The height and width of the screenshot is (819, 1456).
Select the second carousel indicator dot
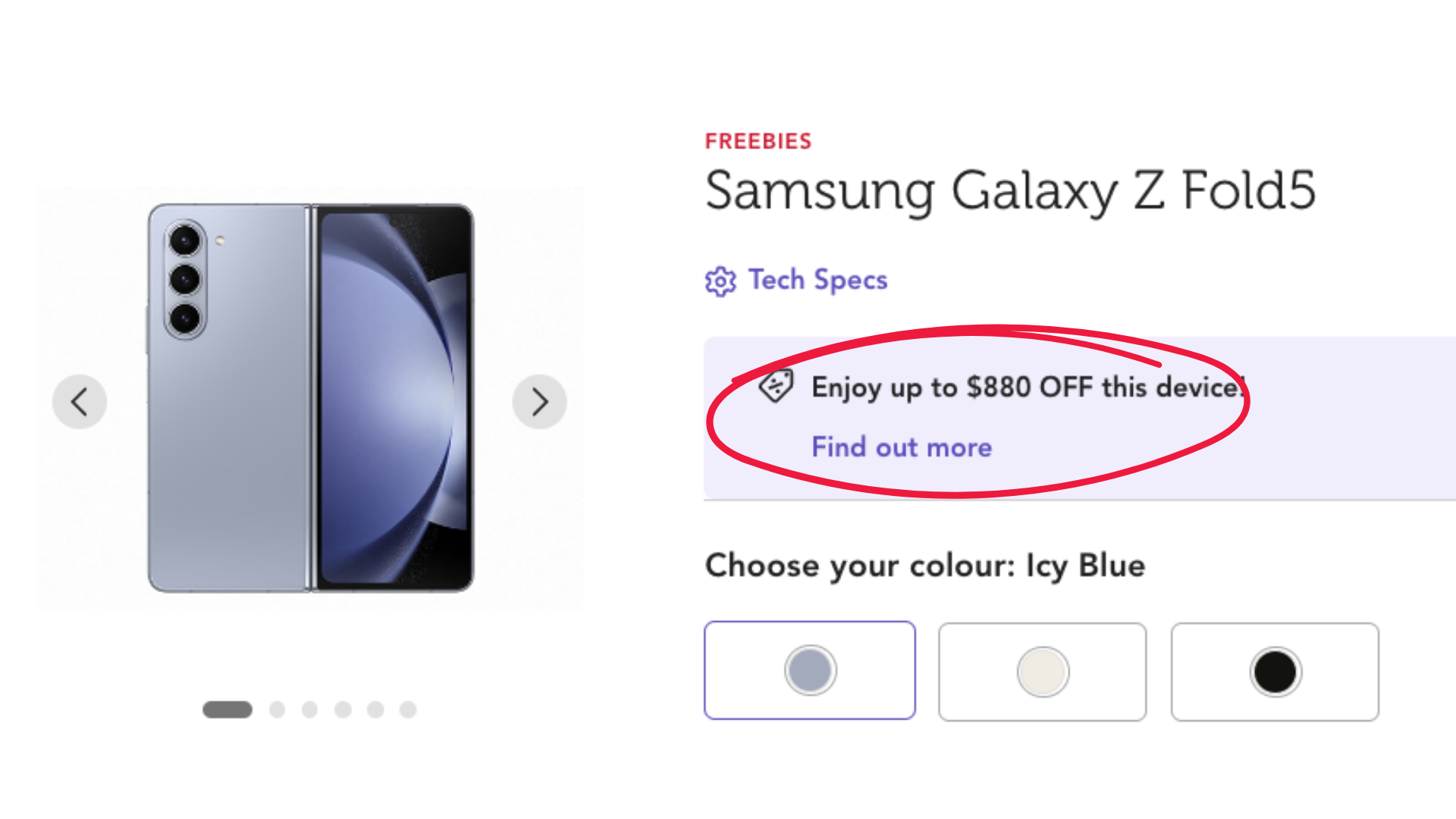(277, 710)
